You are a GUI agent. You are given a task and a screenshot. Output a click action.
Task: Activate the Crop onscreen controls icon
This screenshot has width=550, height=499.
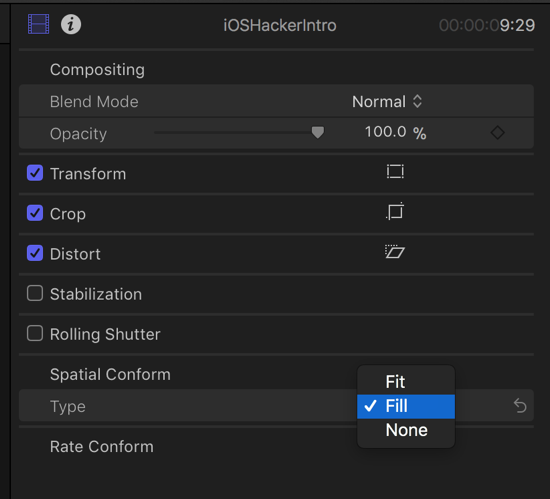click(395, 211)
